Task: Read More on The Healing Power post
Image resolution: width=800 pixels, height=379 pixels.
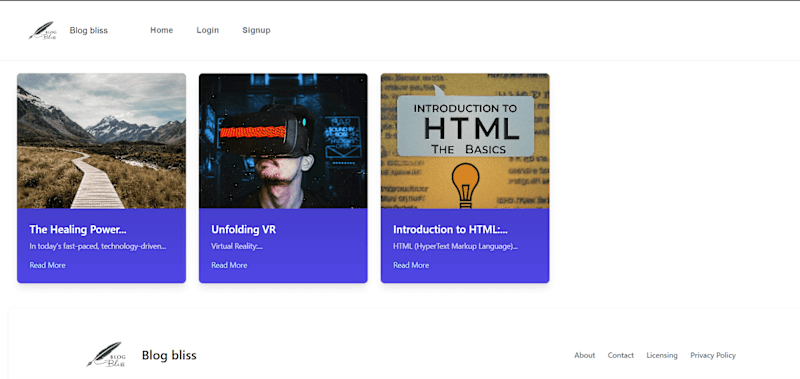Action: tap(47, 265)
